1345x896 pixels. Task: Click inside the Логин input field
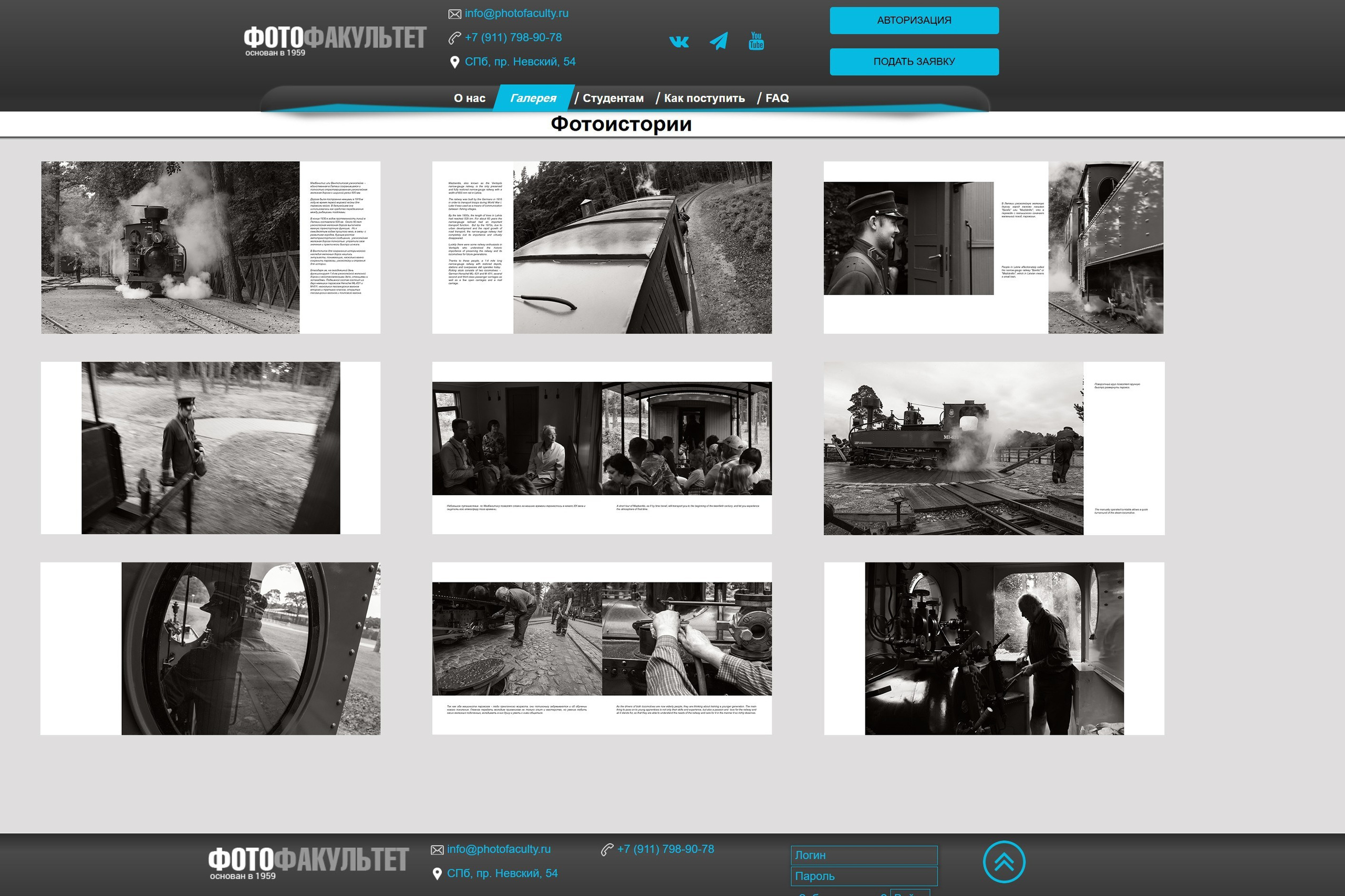(863, 856)
